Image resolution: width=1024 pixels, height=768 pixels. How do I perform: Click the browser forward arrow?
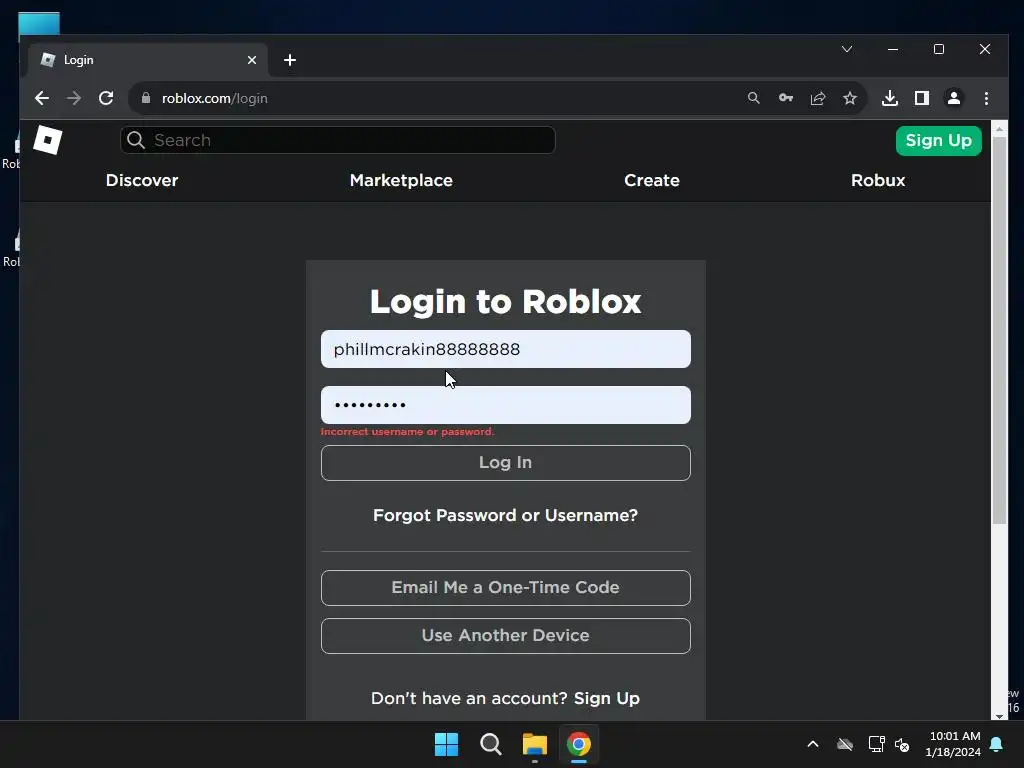tap(74, 98)
